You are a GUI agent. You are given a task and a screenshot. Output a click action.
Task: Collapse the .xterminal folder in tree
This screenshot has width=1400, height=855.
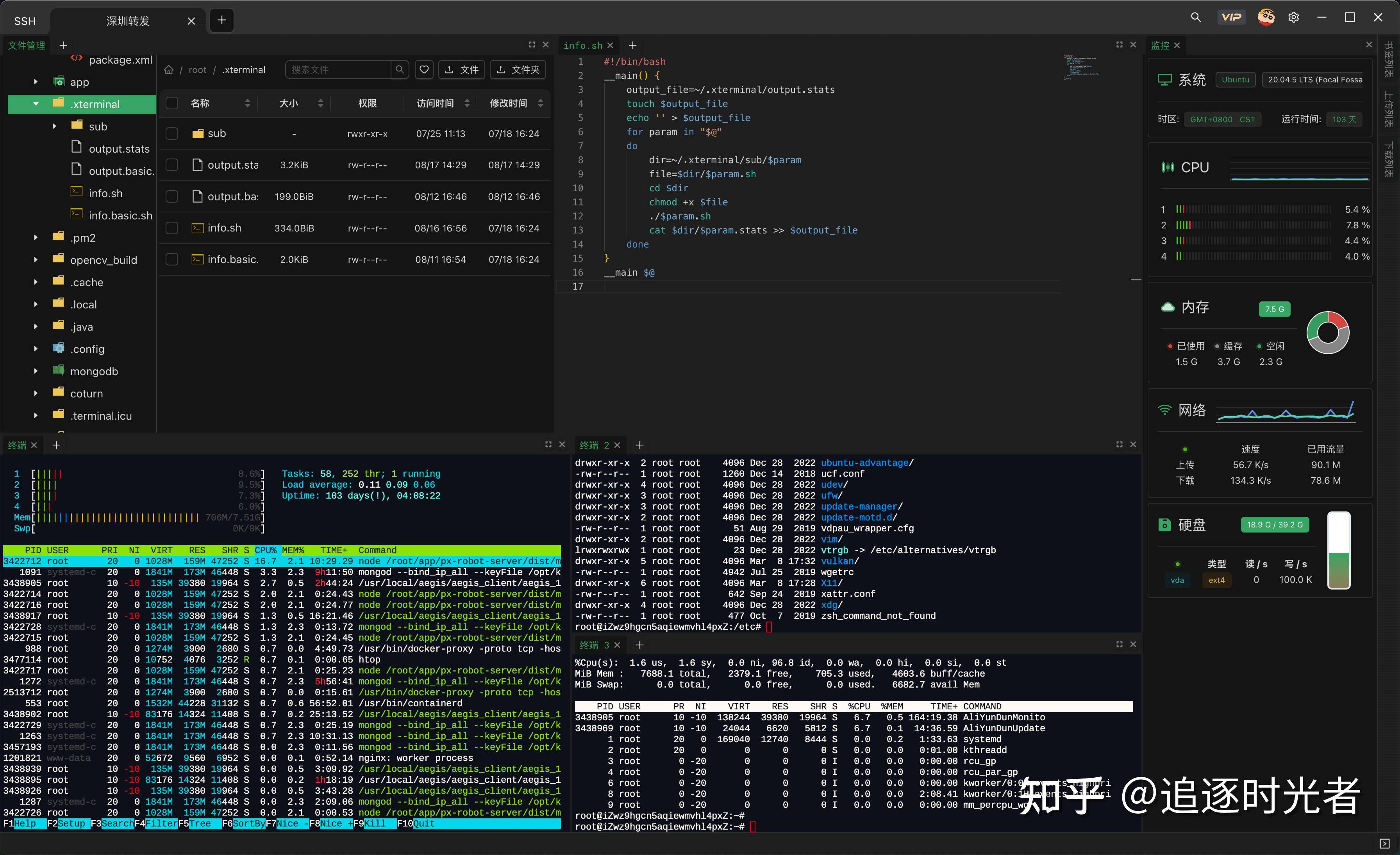coord(36,104)
